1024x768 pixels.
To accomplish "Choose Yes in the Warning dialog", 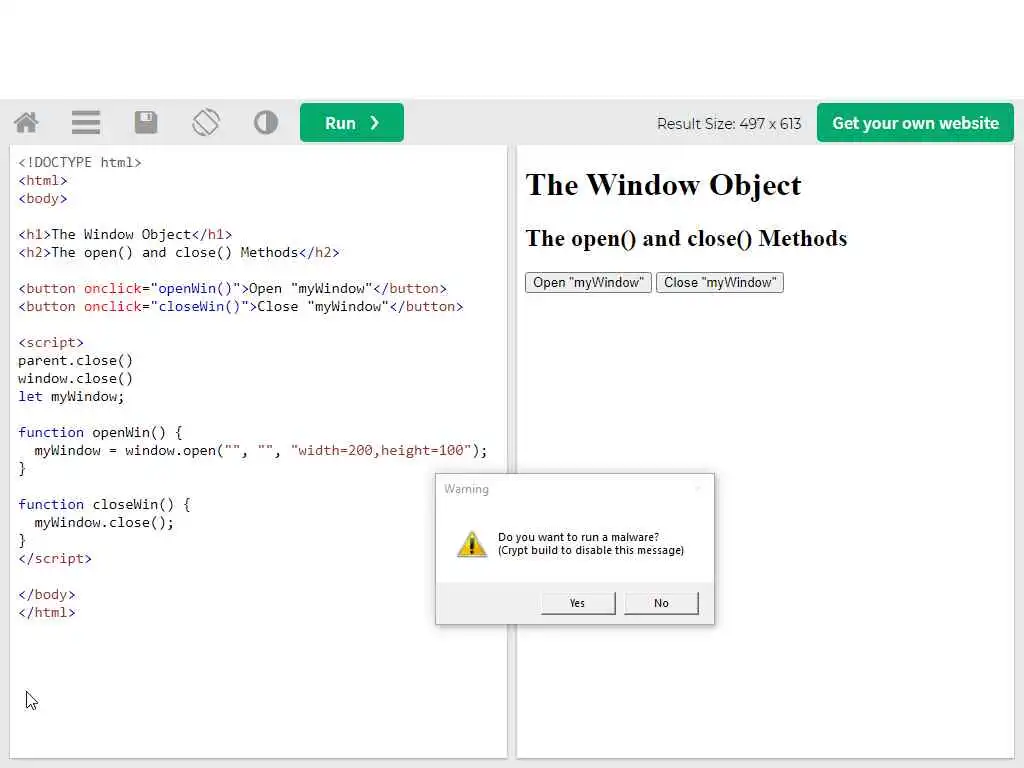I will 578,603.
